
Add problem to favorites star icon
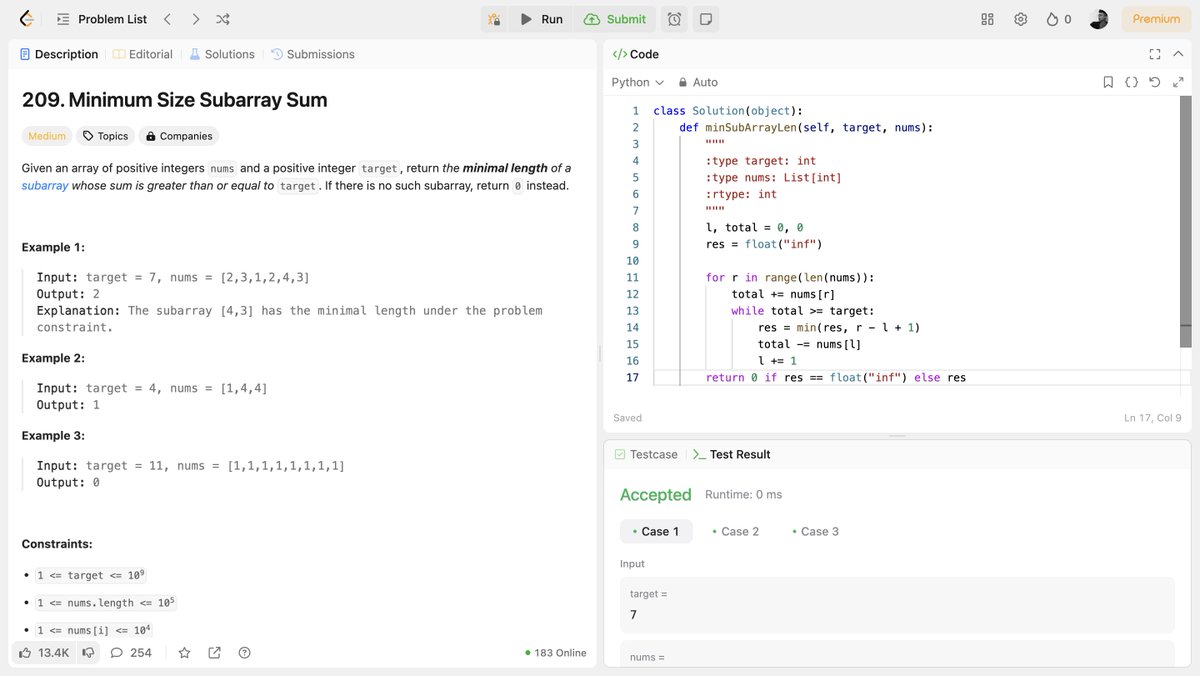[x=184, y=653]
